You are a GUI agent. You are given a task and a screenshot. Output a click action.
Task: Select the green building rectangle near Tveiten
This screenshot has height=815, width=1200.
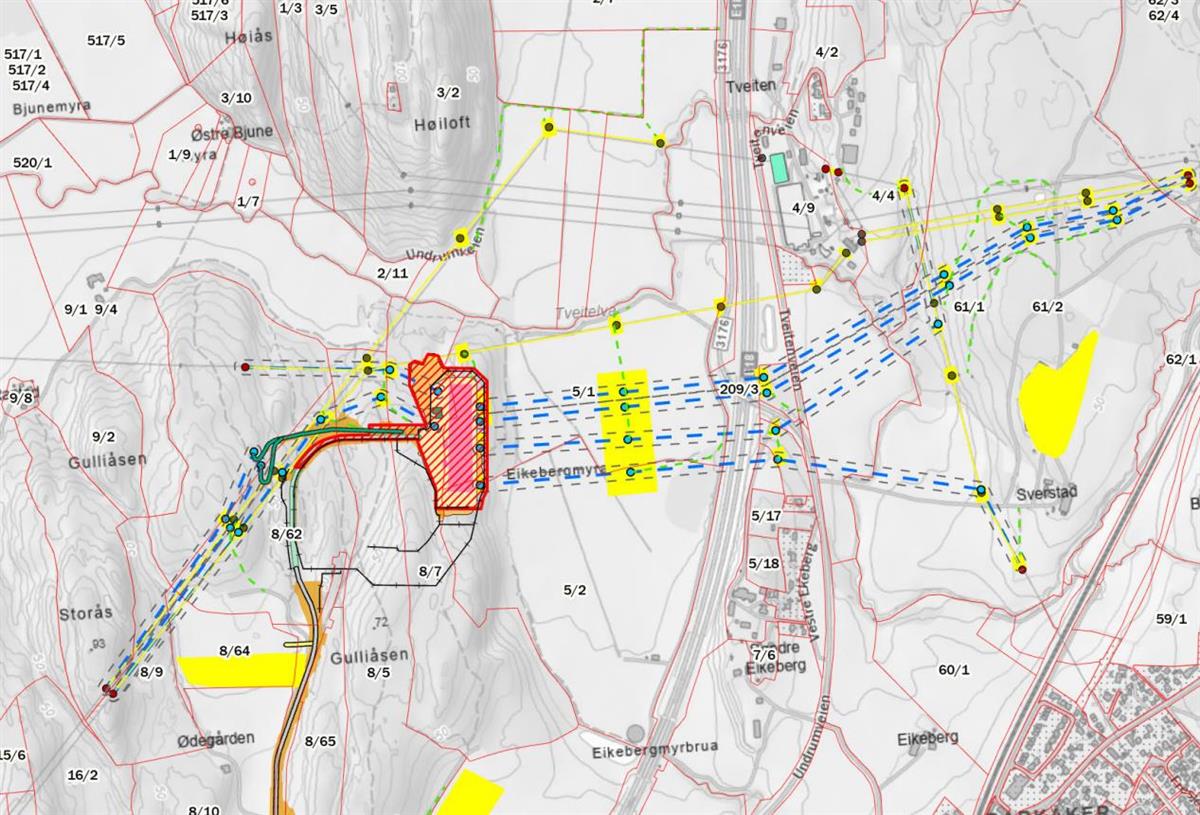778,166
